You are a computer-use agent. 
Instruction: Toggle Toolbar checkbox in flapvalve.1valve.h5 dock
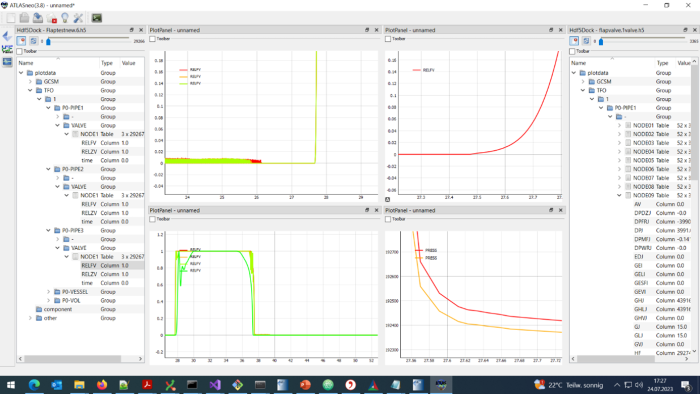click(x=572, y=51)
